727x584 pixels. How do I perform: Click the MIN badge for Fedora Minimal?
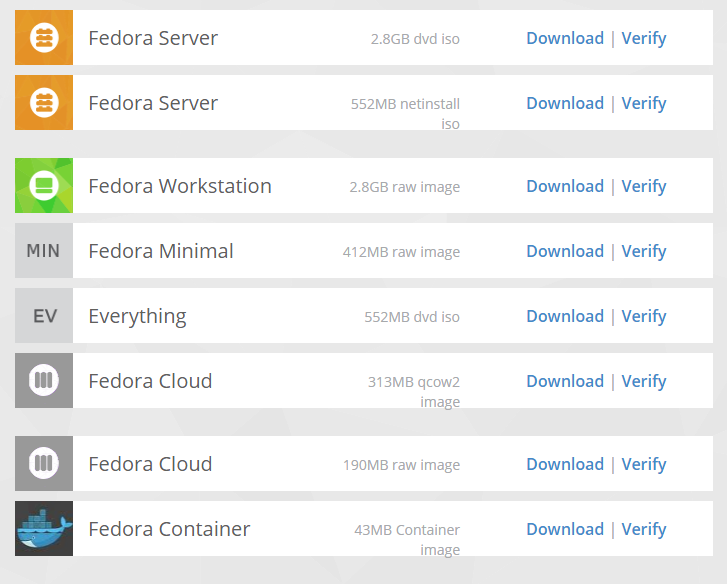click(44, 250)
